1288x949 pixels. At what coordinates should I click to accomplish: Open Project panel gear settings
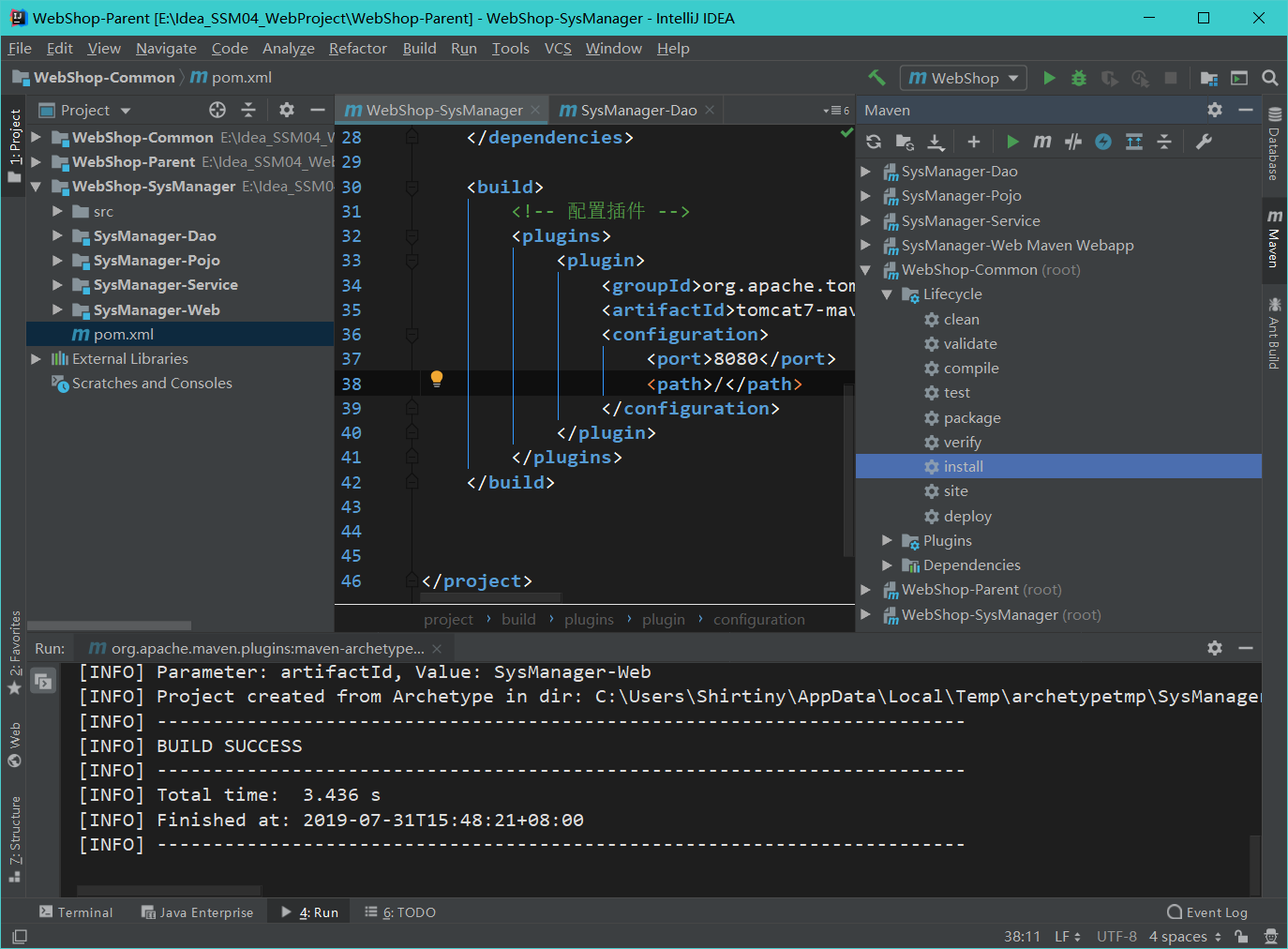pyautogui.click(x=287, y=110)
